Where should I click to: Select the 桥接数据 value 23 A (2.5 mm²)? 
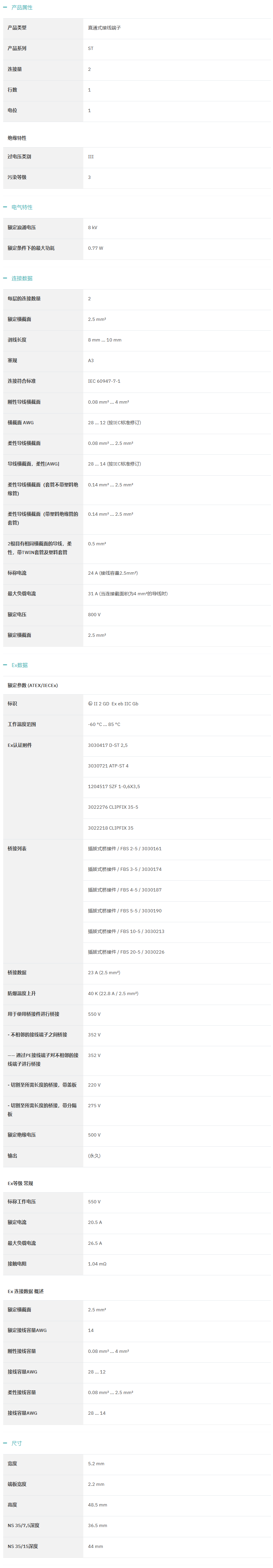(x=104, y=973)
